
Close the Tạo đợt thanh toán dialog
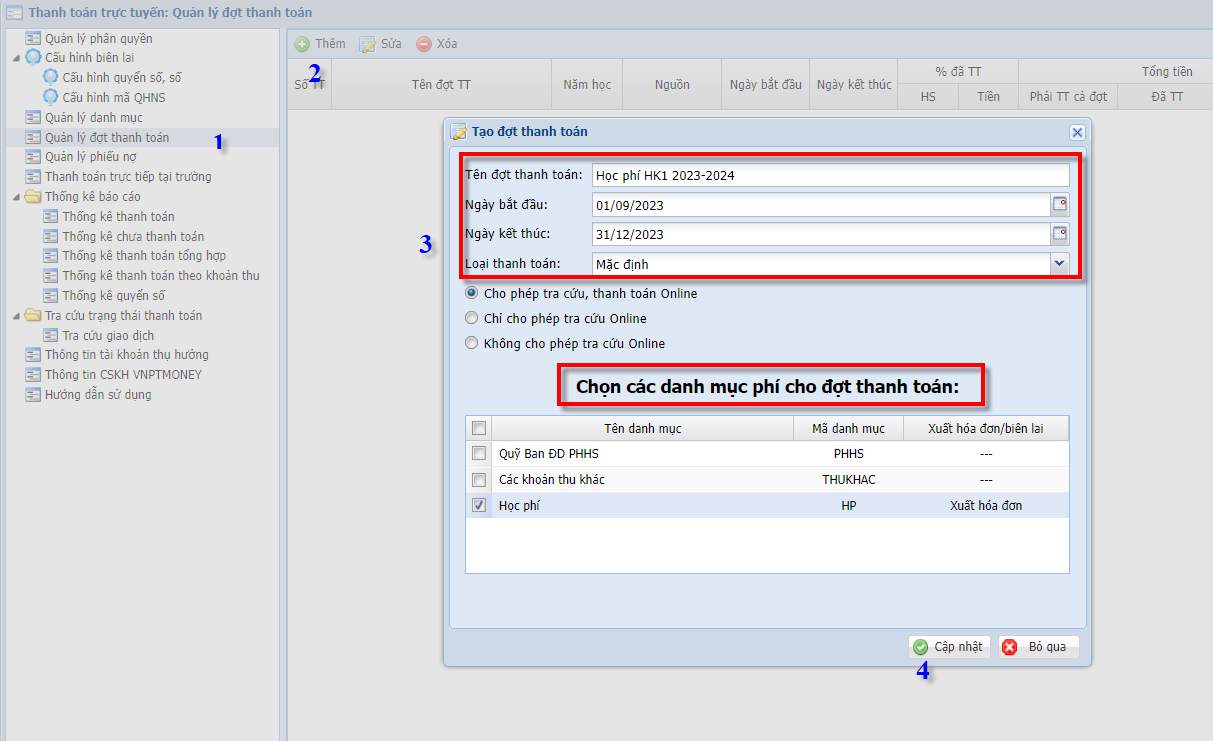1077,132
